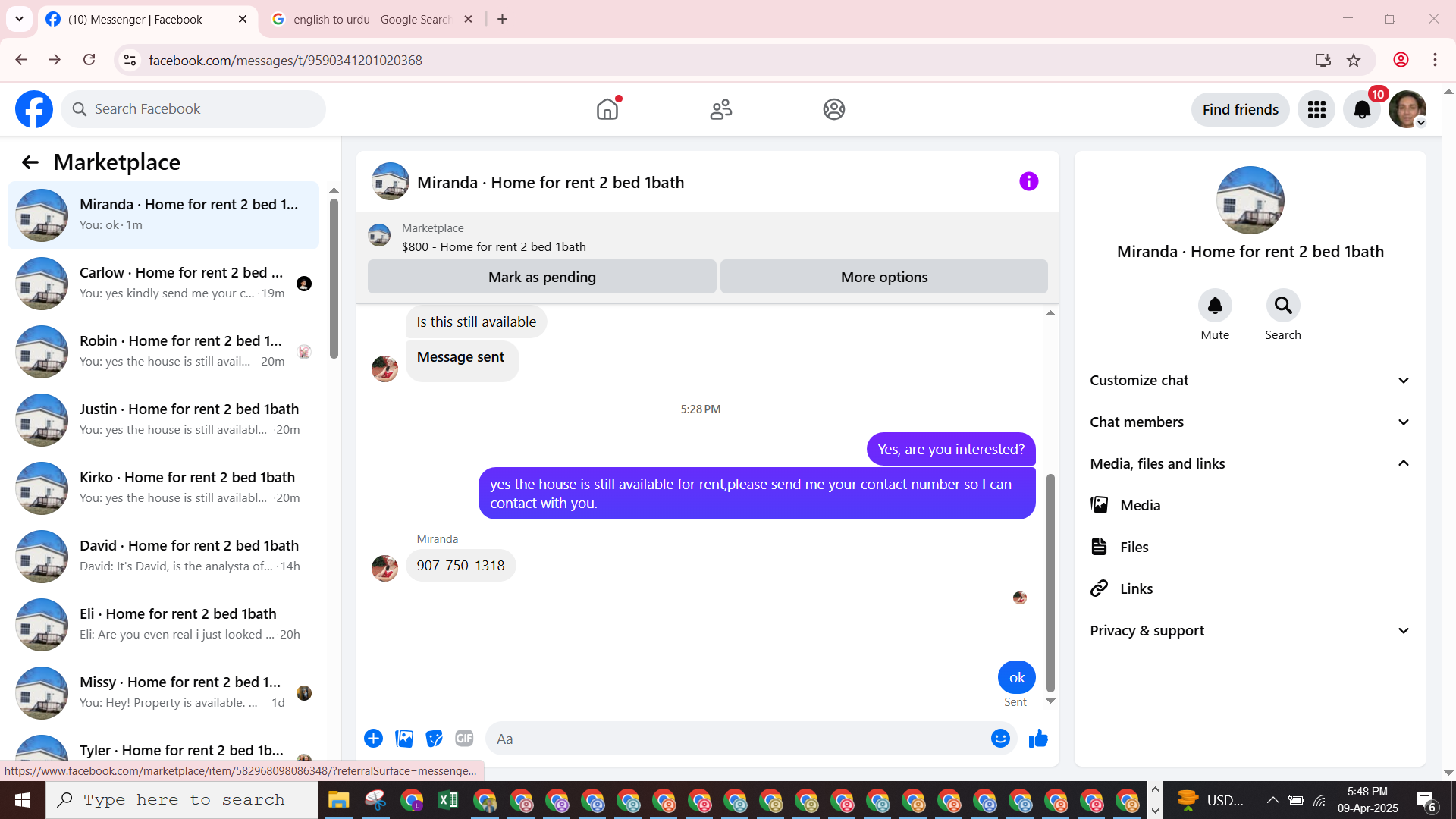
Task: Attach a photo using the image icon
Action: [404, 739]
